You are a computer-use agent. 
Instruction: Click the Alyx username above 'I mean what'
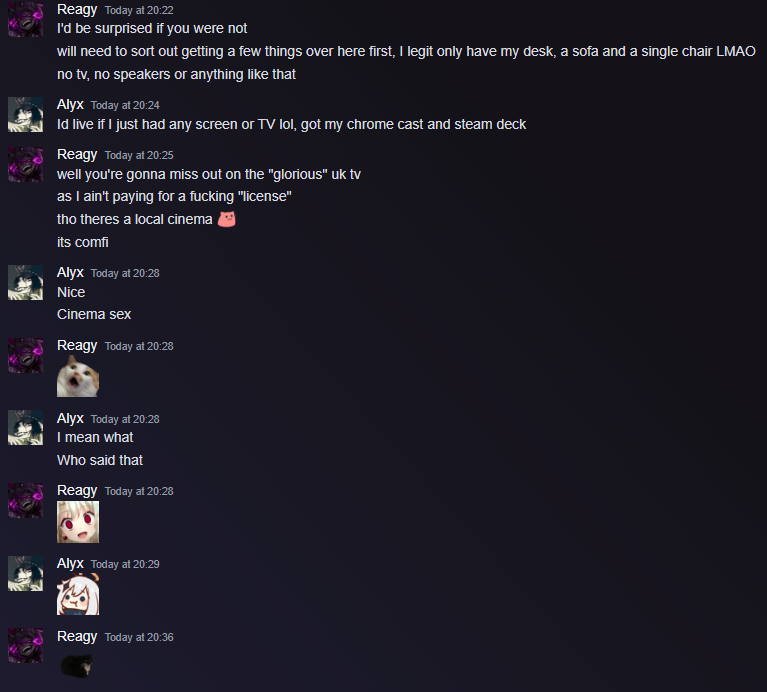(x=70, y=419)
